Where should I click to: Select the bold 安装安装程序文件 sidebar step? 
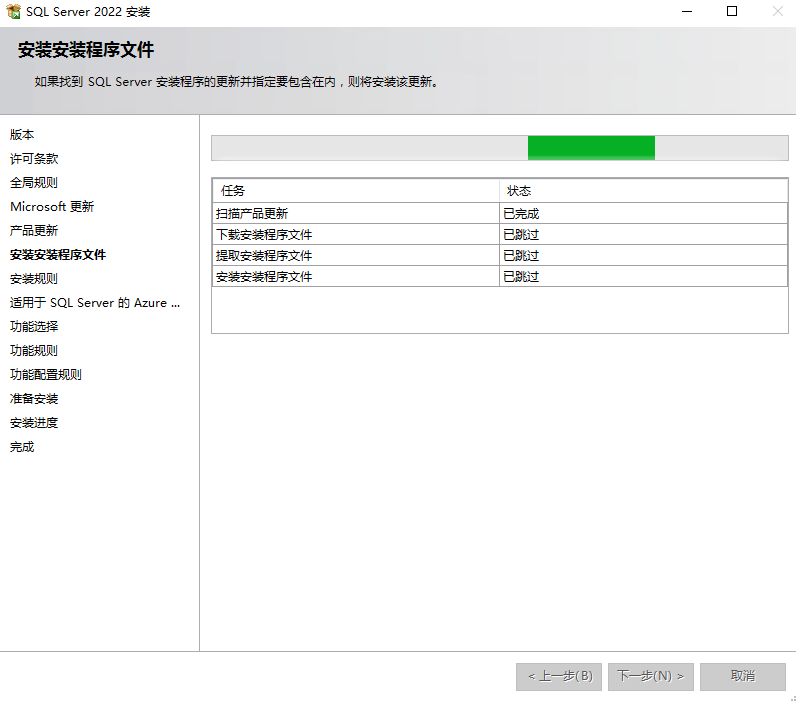[58, 255]
